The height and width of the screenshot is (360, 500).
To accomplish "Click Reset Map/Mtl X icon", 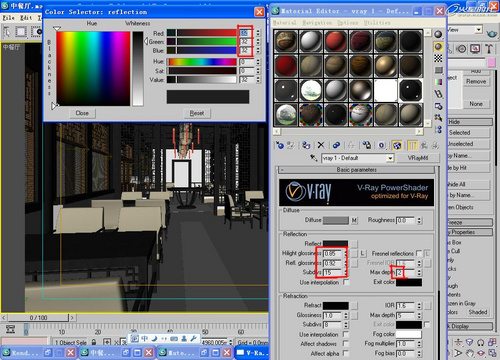I will click(321, 145).
